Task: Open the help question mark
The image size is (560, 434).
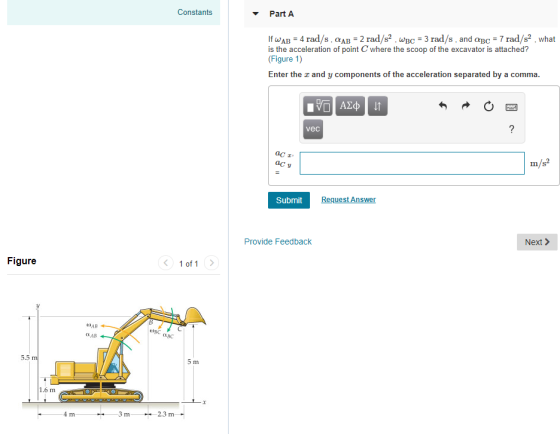Action: 511,129
